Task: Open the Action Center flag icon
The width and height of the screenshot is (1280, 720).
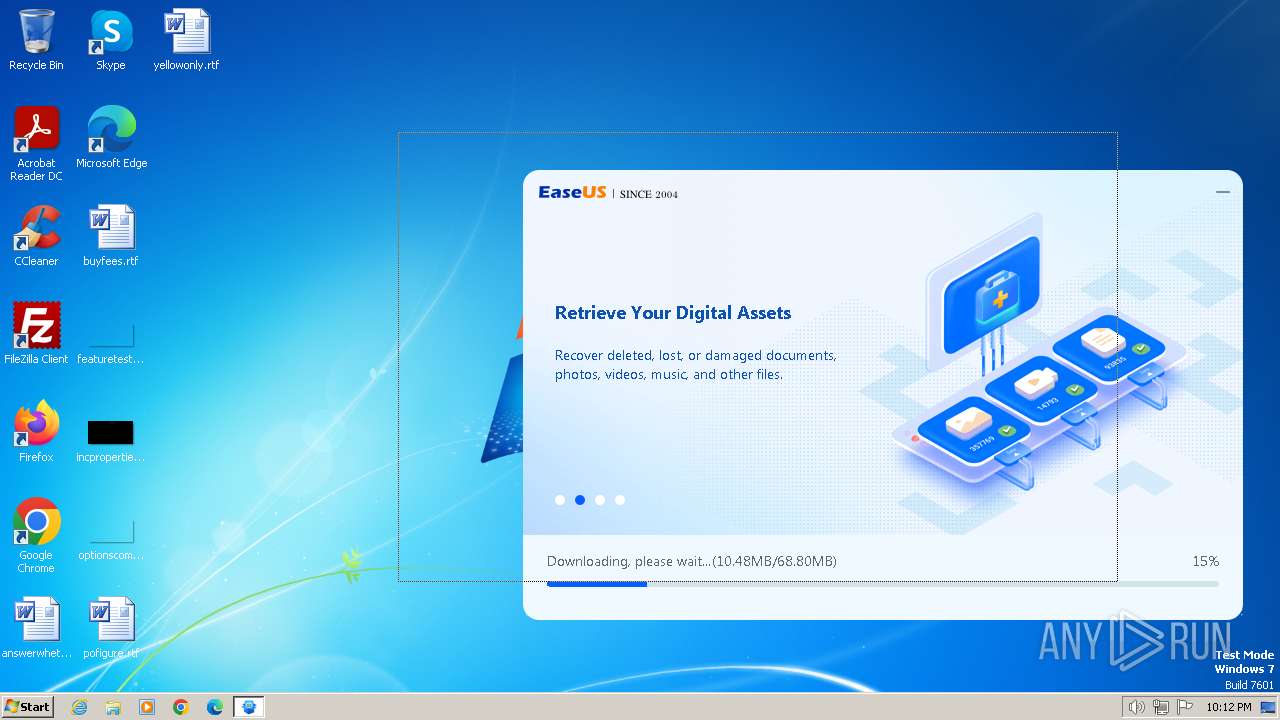Action: (x=1185, y=707)
